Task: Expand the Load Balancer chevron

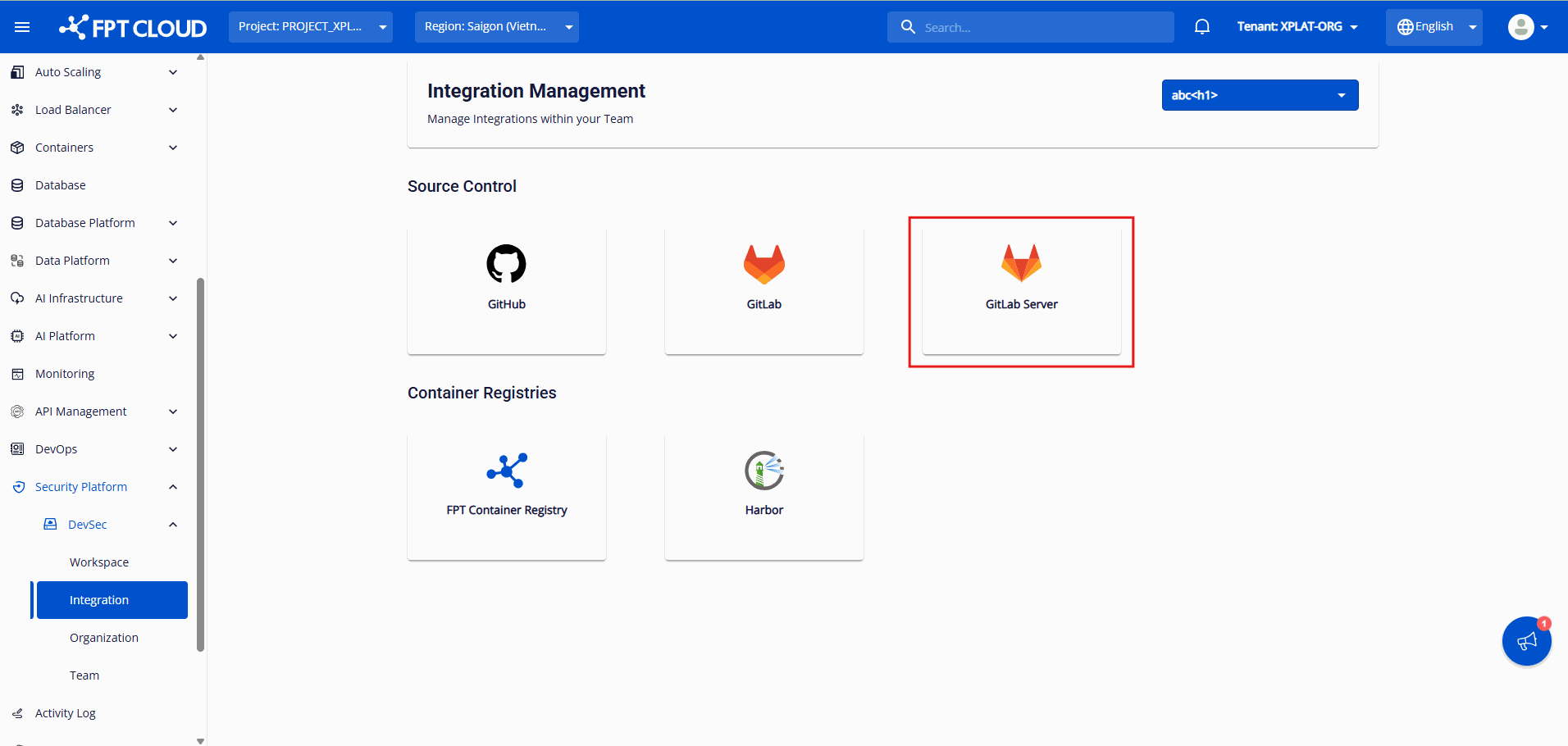Action: (x=173, y=110)
